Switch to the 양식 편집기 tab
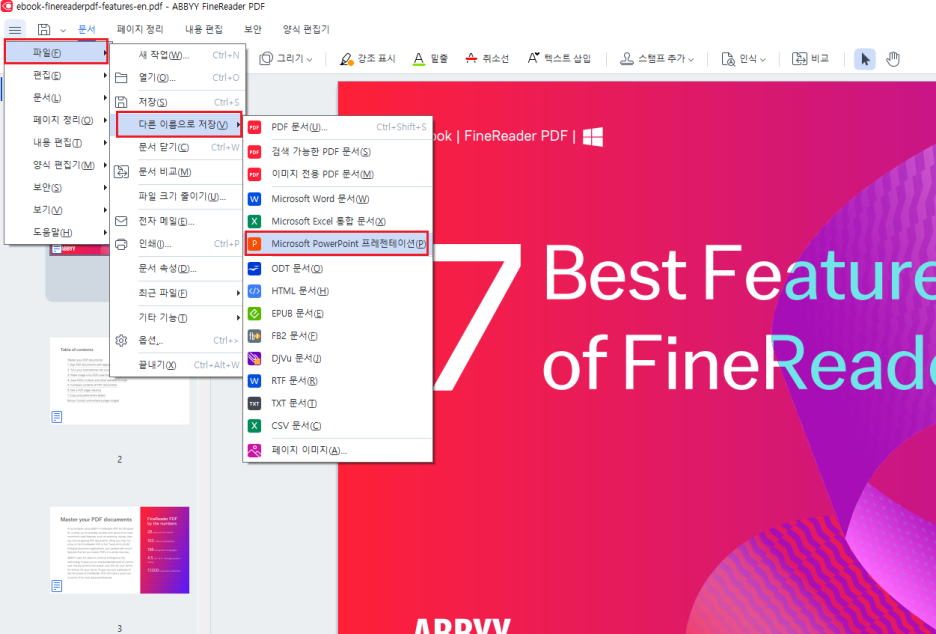 pos(306,29)
